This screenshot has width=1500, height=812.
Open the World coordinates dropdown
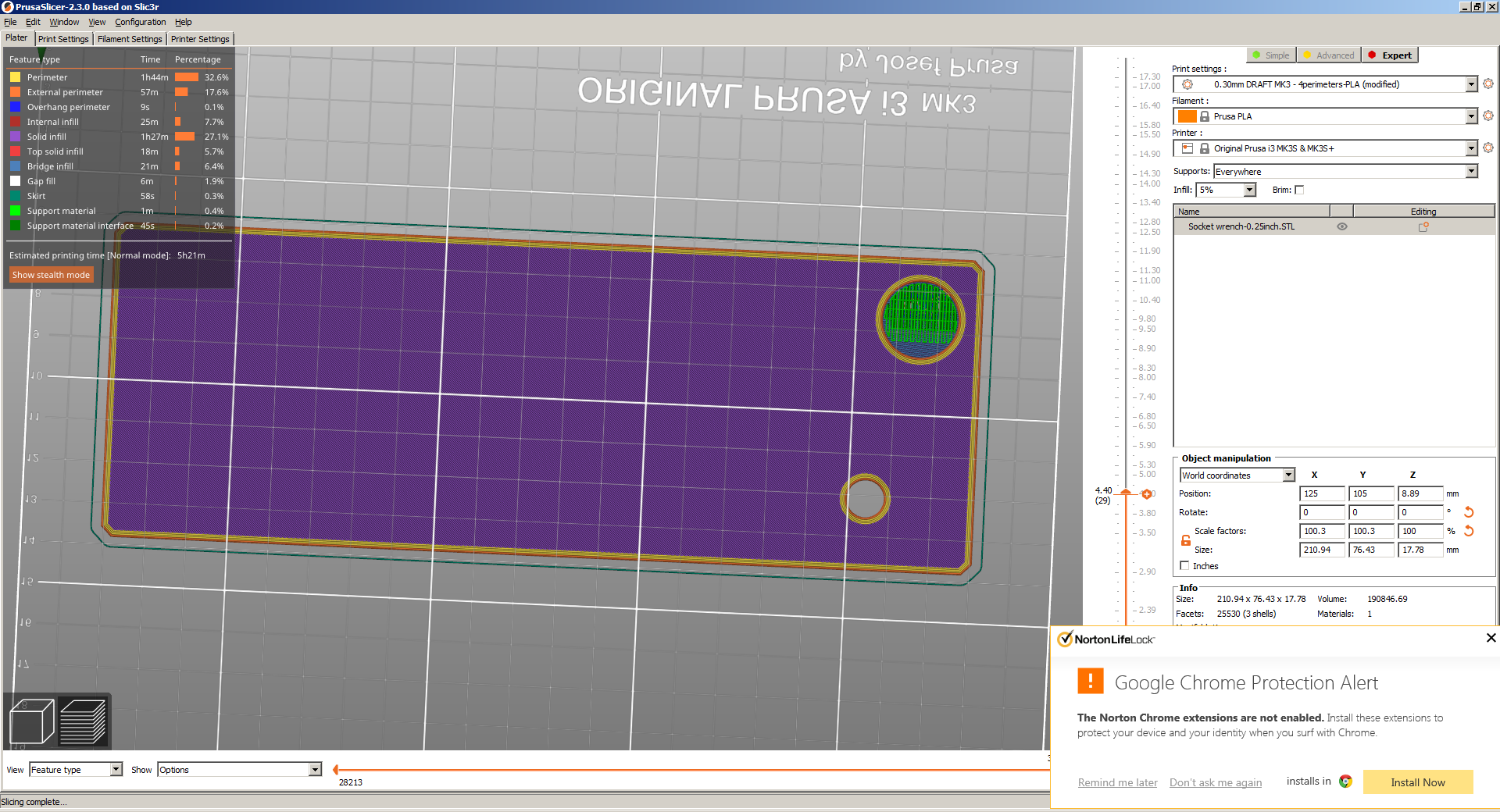click(x=1288, y=475)
